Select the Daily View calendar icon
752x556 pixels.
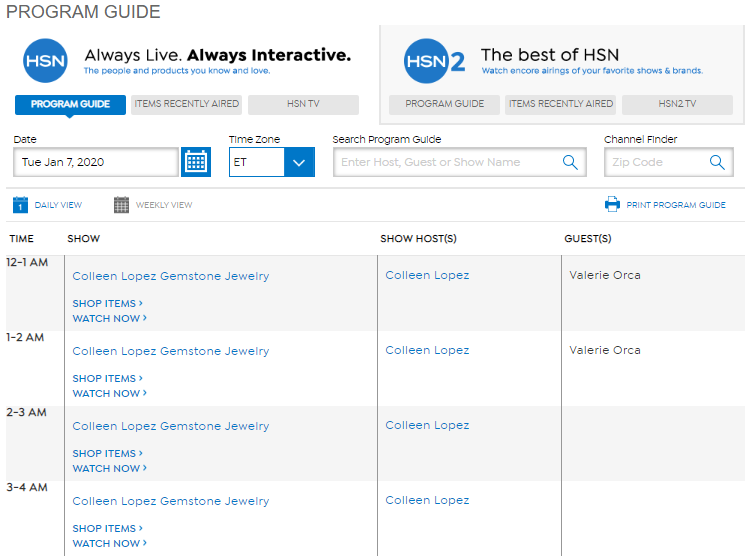(21, 205)
